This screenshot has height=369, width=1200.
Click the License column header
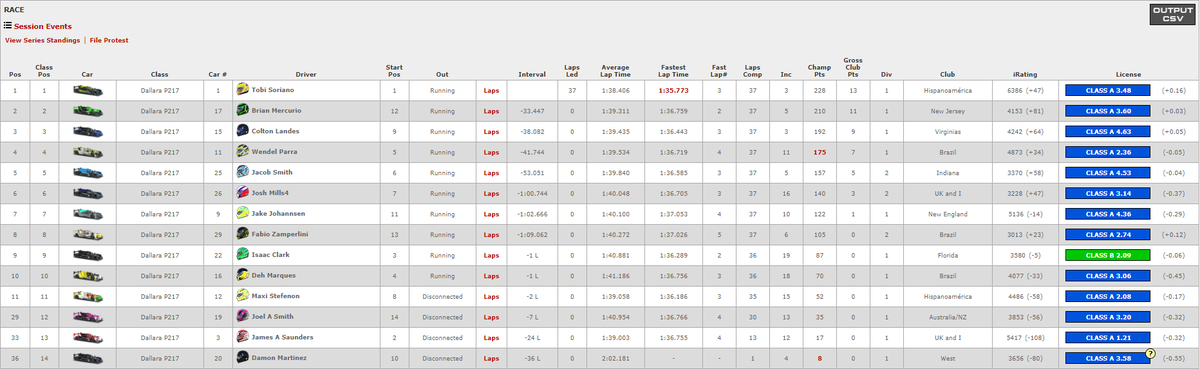coord(1127,74)
